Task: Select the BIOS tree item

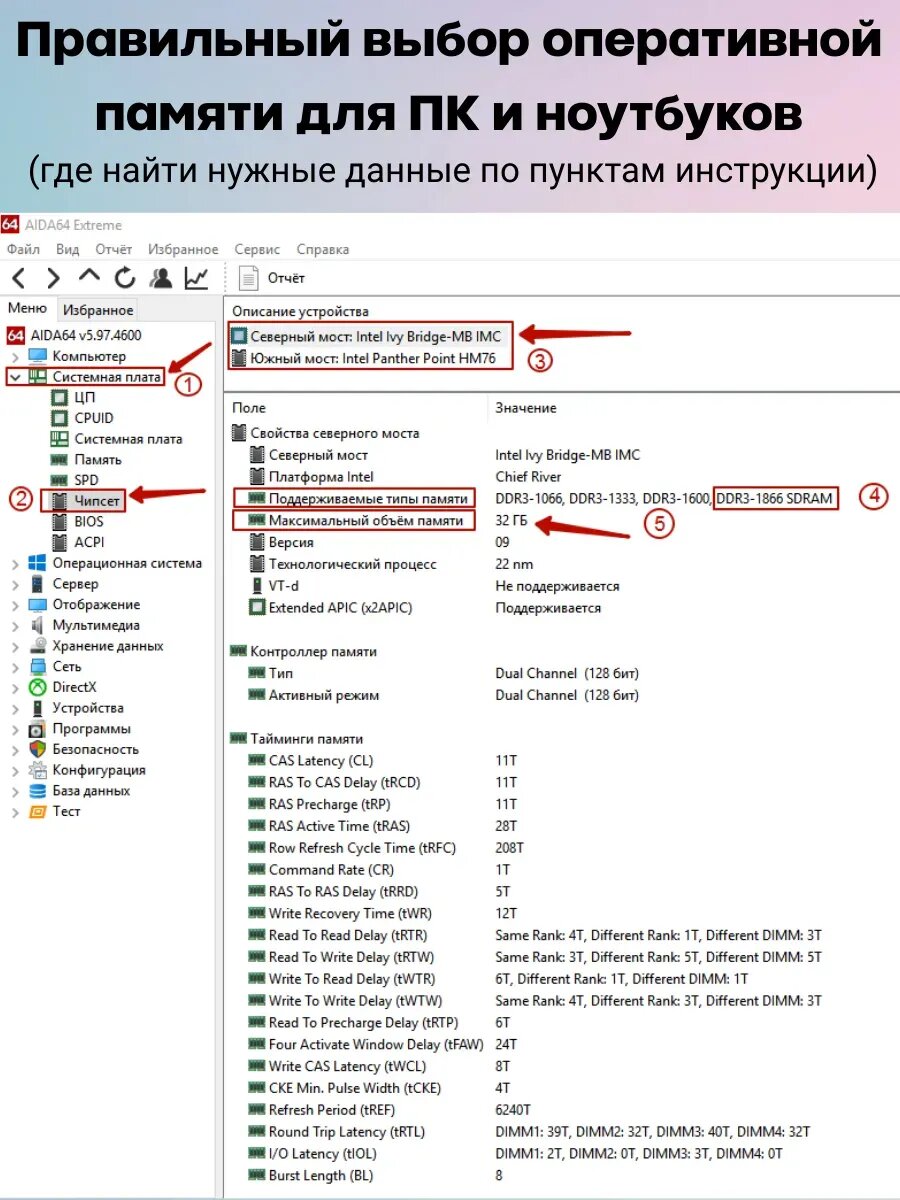Action: click(76, 521)
